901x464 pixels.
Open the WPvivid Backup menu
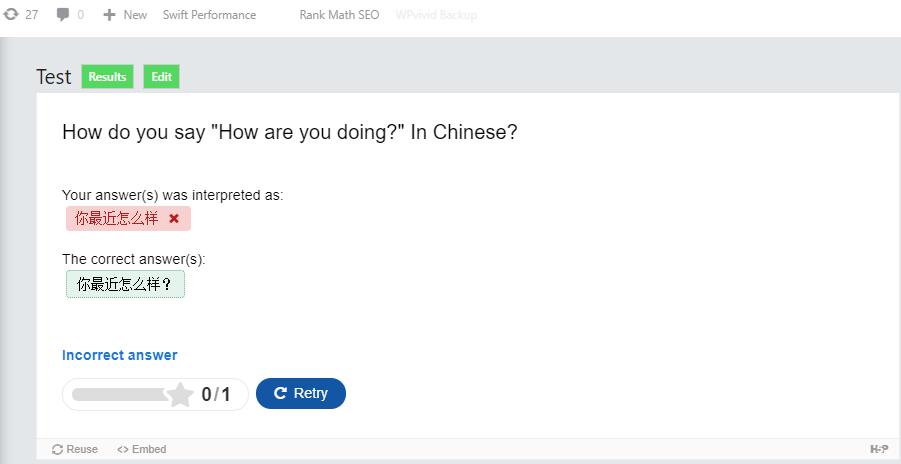tap(436, 15)
